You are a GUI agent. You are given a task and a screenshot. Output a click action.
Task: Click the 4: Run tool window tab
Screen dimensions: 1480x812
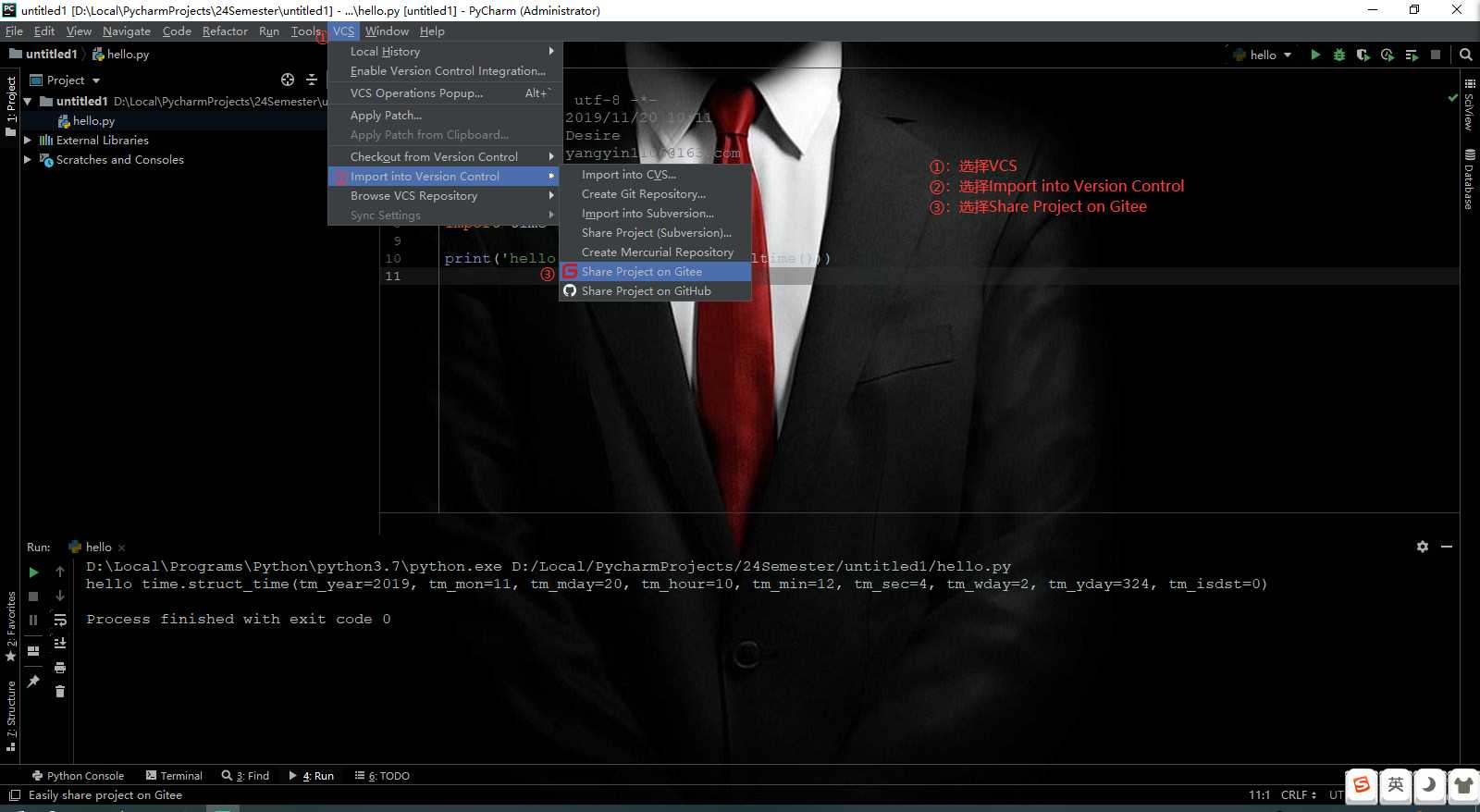[312, 776]
